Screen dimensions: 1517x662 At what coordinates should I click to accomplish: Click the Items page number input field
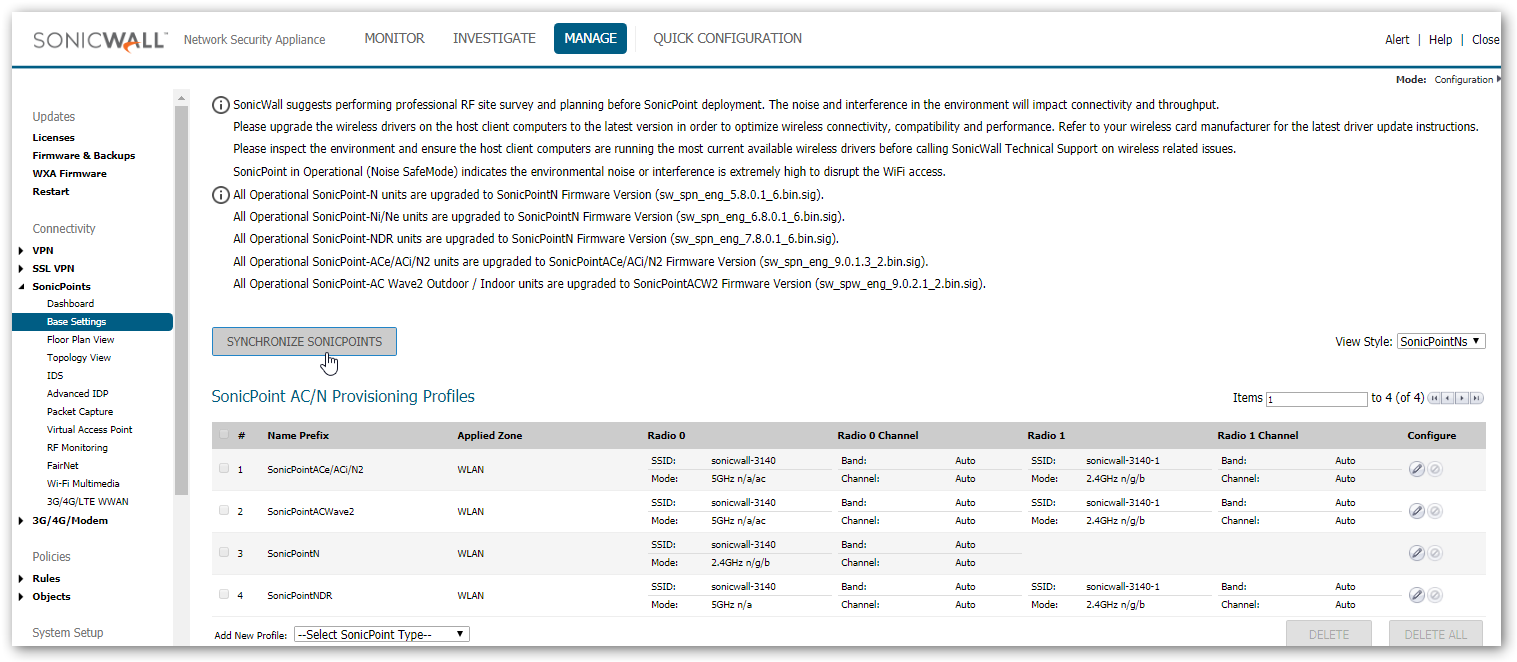[x=1316, y=399]
